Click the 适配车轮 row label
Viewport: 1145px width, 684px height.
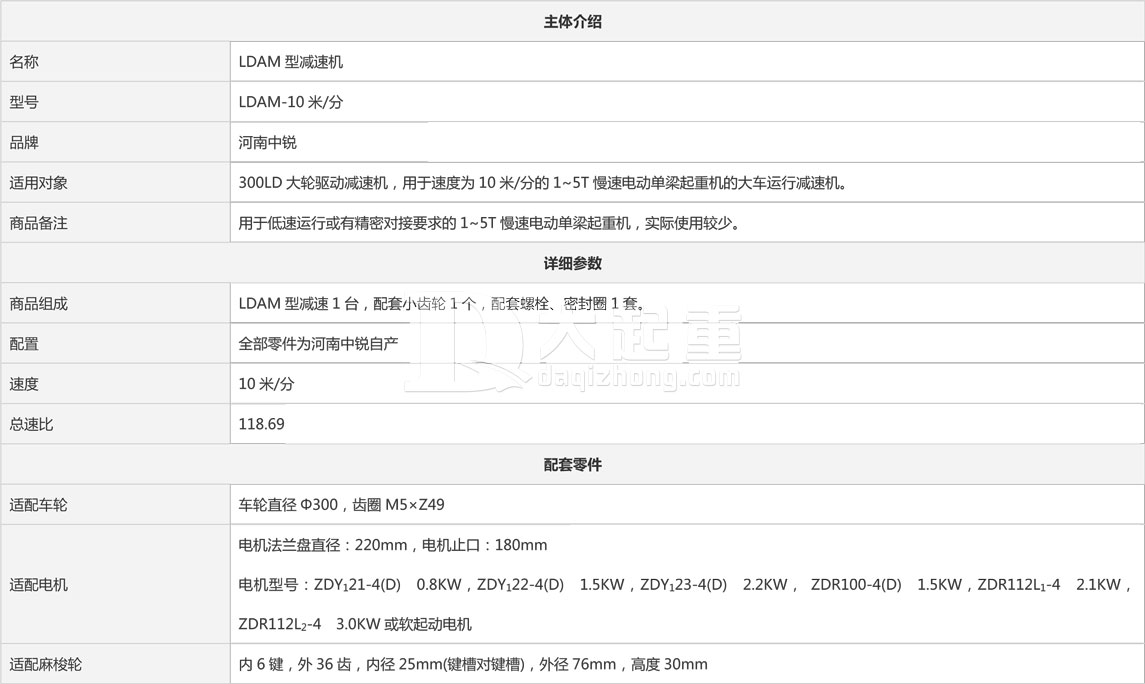coord(39,505)
